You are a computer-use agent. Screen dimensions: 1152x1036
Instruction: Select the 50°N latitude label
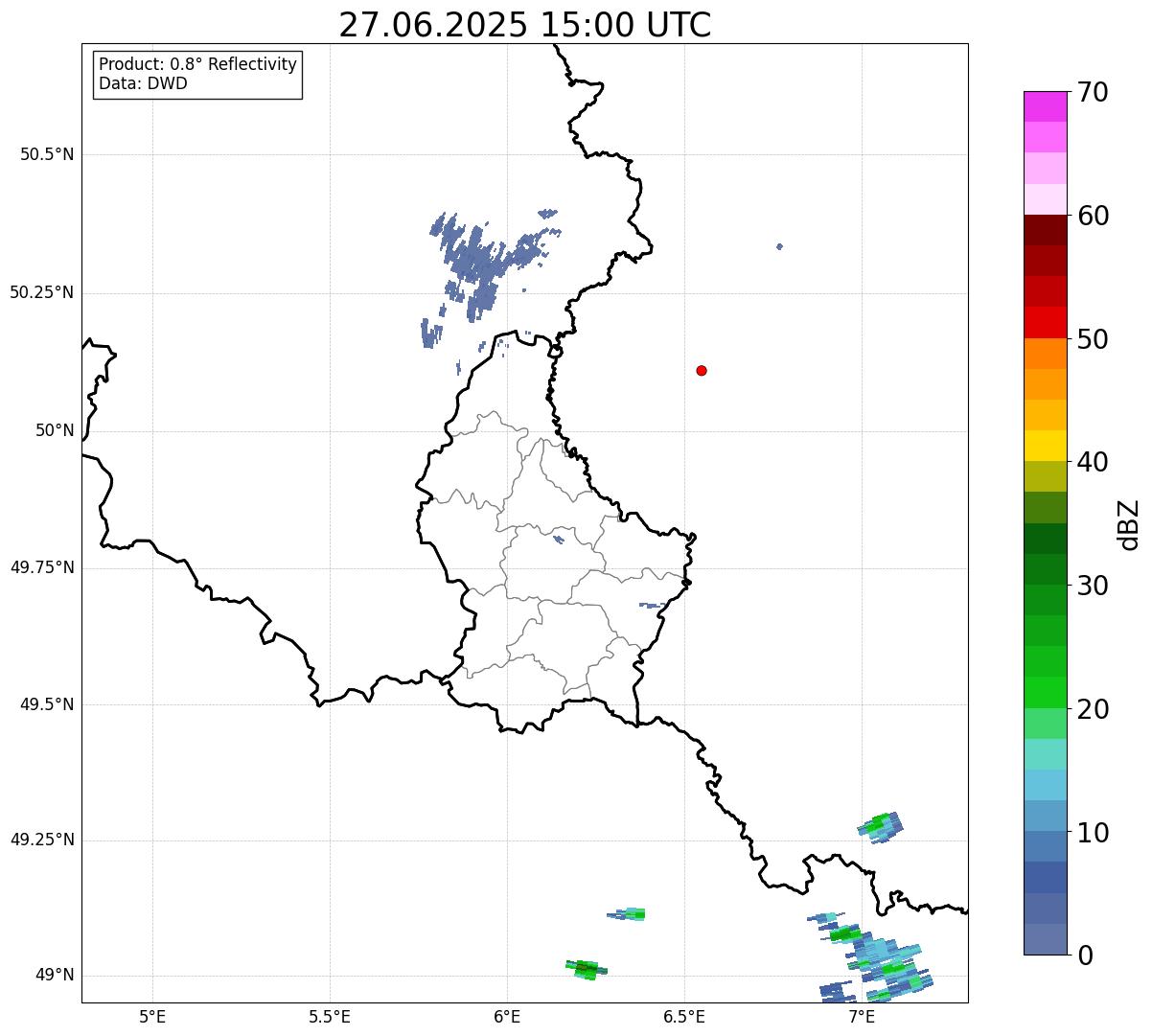(55, 430)
